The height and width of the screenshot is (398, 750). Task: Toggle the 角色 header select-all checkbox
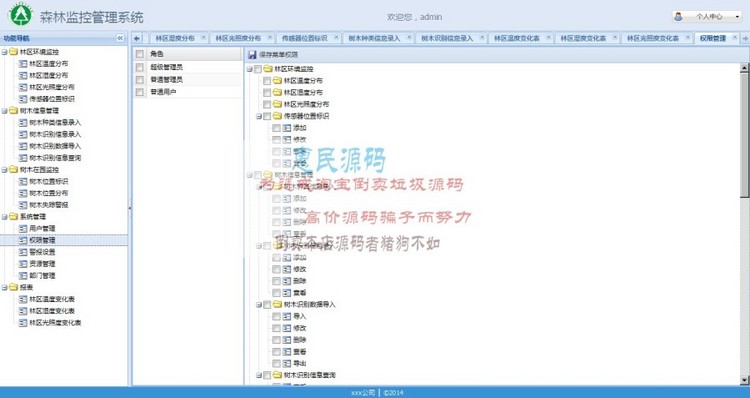coord(140,54)
